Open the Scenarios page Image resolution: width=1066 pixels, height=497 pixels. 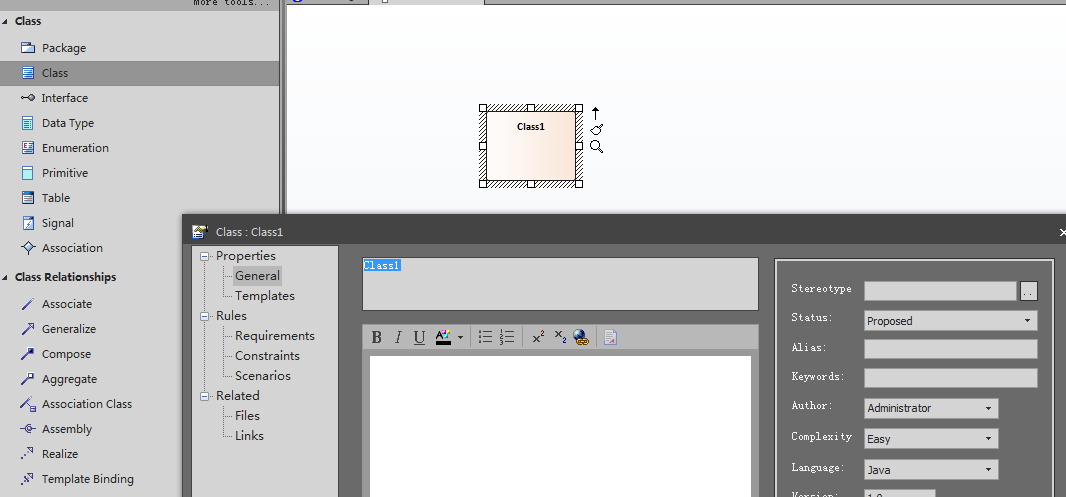point(262,375)
